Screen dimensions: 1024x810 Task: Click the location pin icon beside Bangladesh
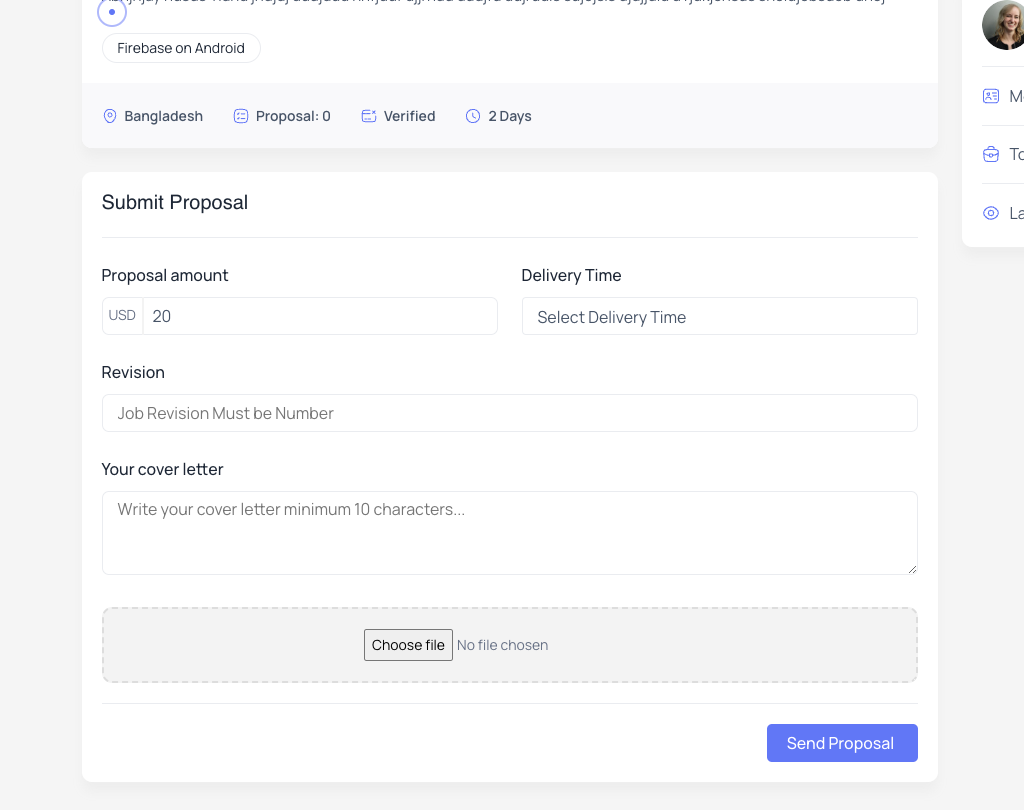tap(110, 116)
